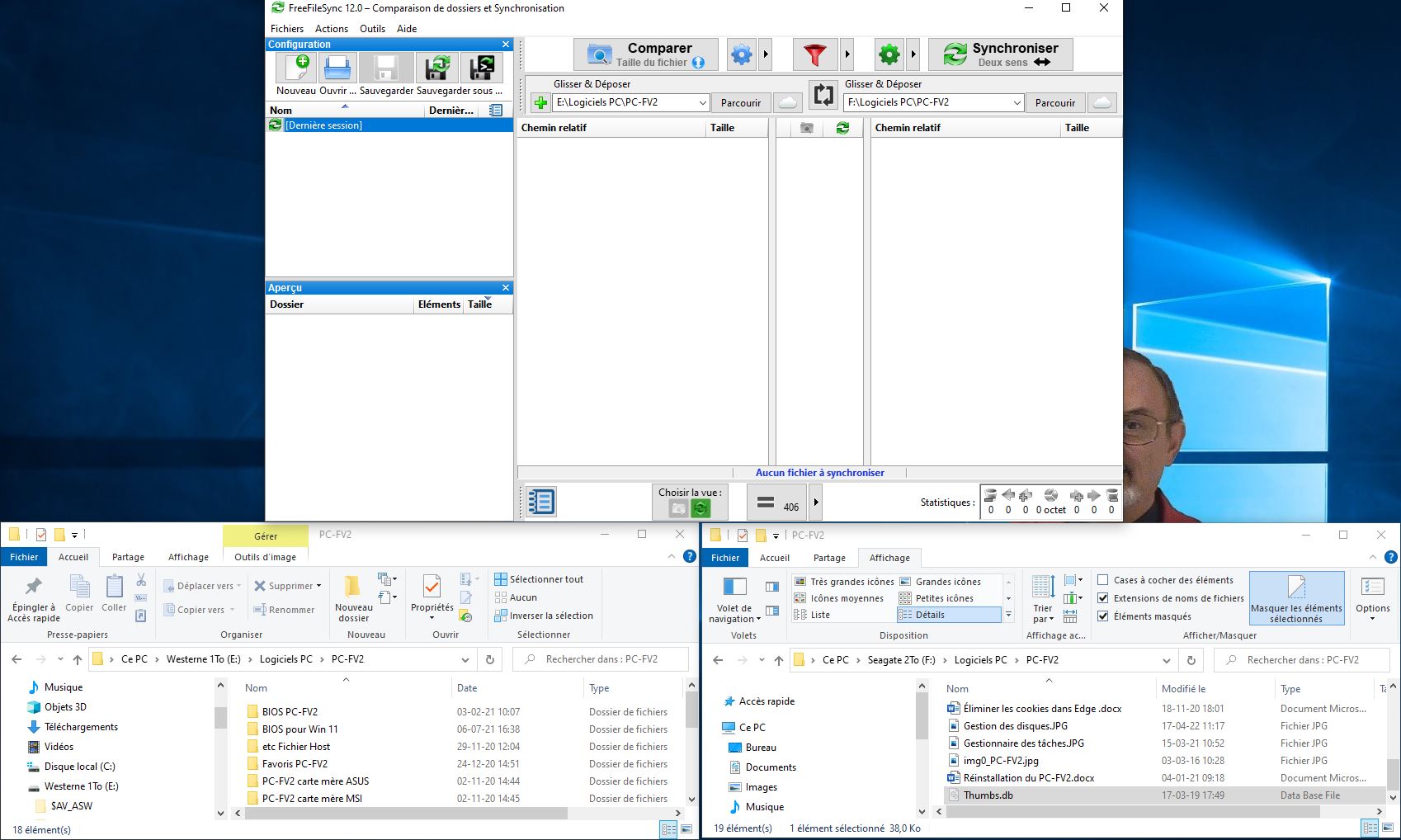Click the Ouvrir configuration icon
The height and width of the screenshot is (840, 1401).
pyautogui.click(x=337, y=68)
